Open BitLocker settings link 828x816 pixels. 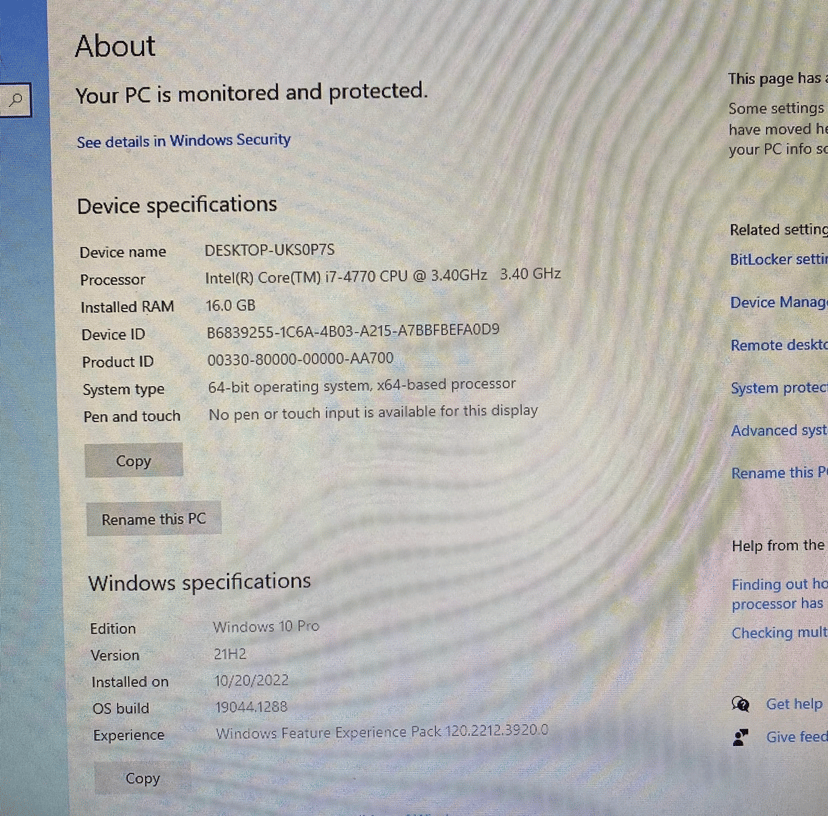tap(779, 259)
